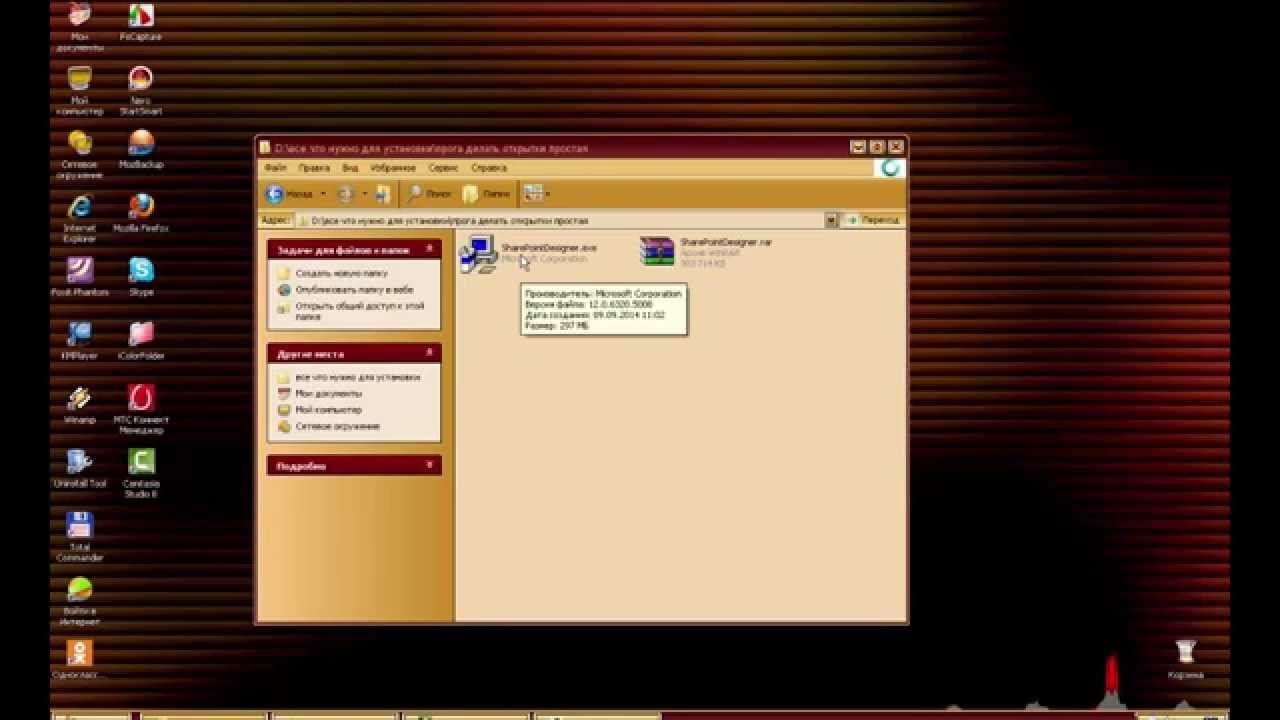Minimize the Explorer window
1280x720 pixels.
pyautogui.click(x=858, y=147)
